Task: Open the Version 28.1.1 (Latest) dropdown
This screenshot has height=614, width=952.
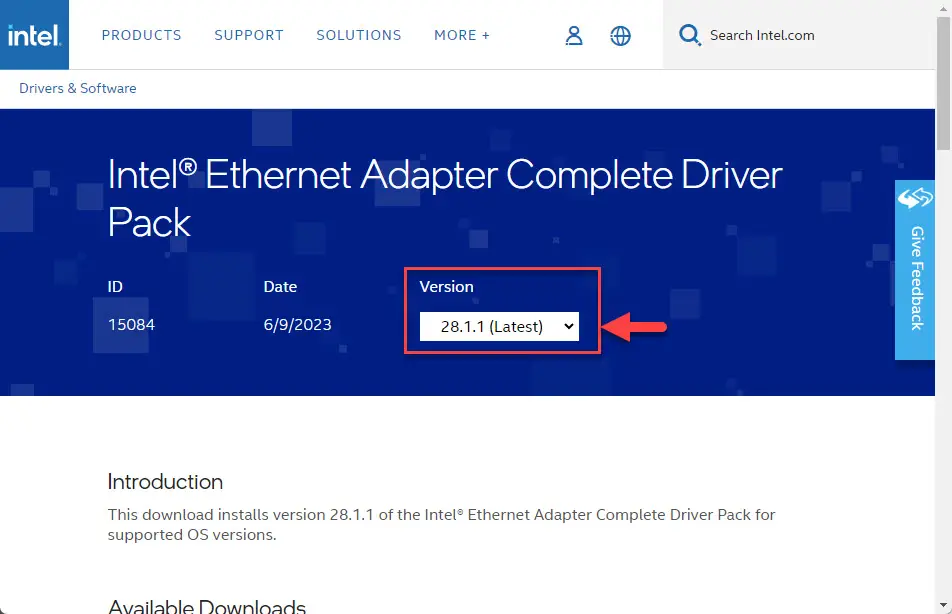Action: coord(499,326)
